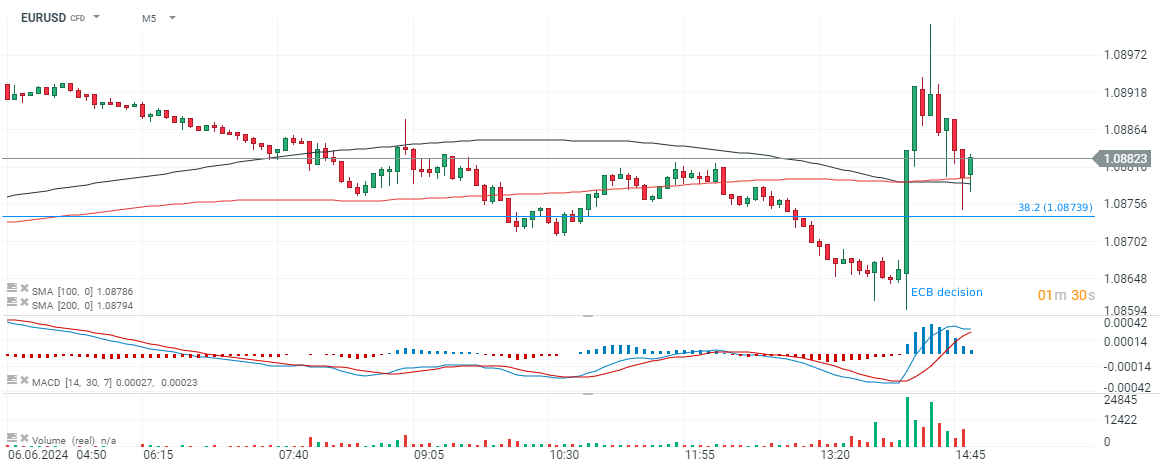Click the 13:20 time axis label
1163x472 pixels.
tap(834, 453)
